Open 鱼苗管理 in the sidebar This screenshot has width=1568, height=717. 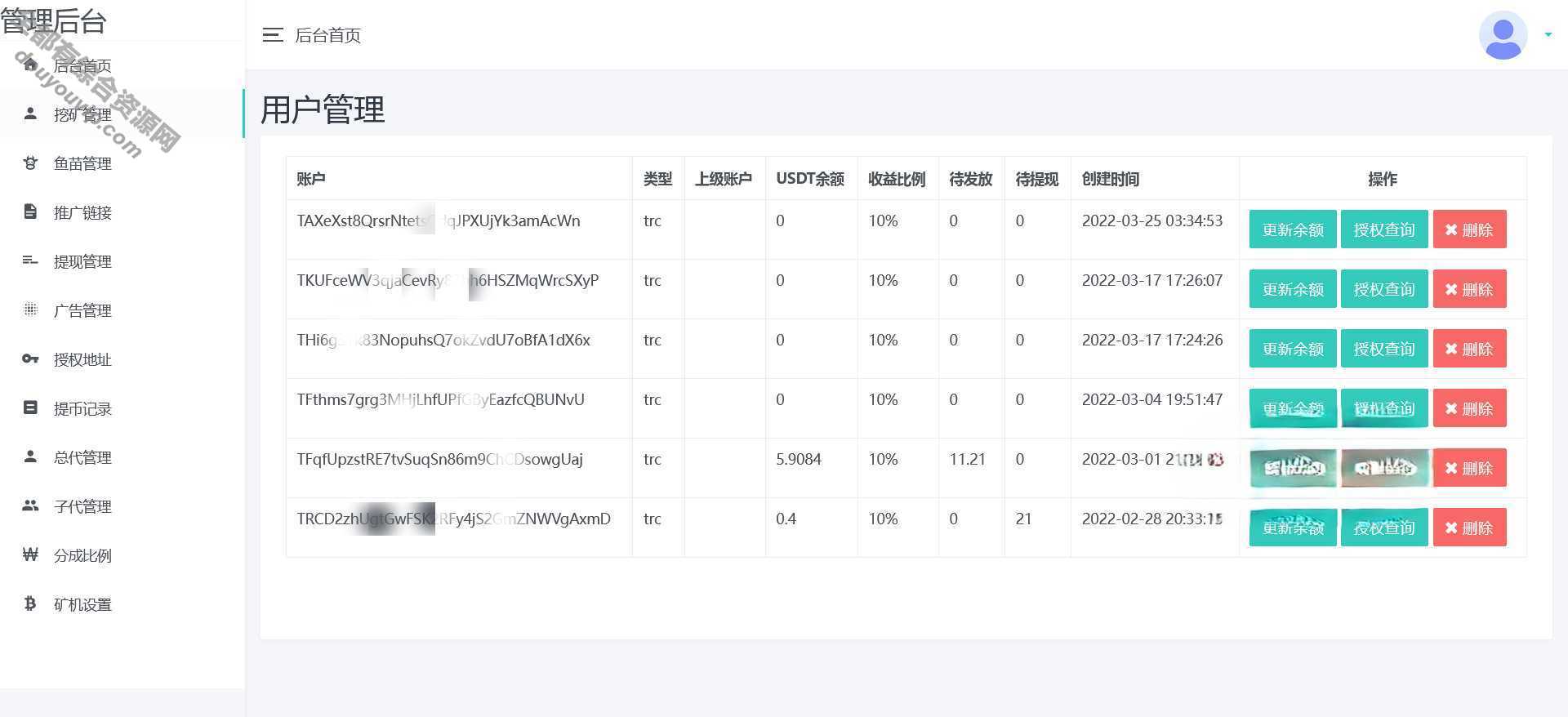82,163
